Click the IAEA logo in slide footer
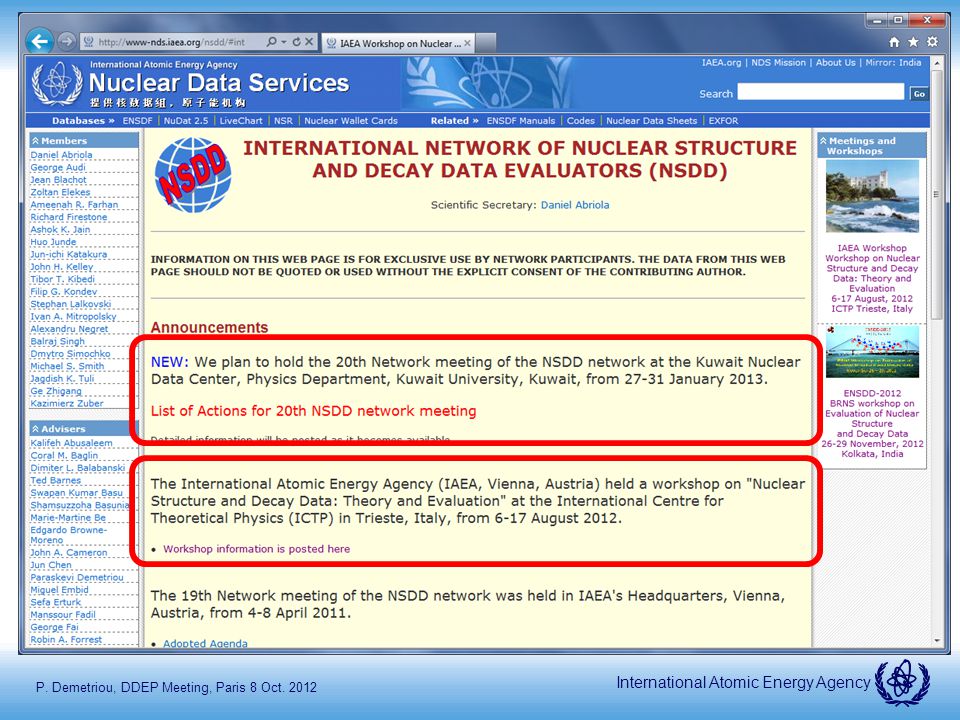 902,682
